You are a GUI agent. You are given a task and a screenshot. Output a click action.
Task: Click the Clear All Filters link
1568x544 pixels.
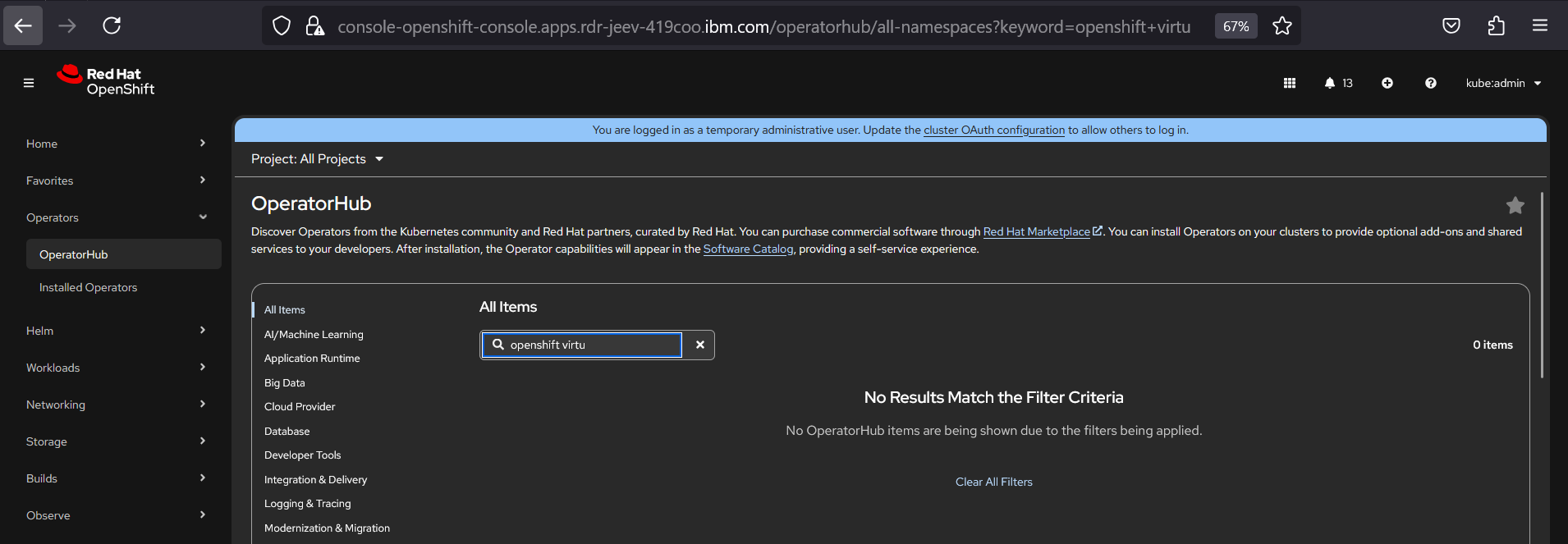993,482
